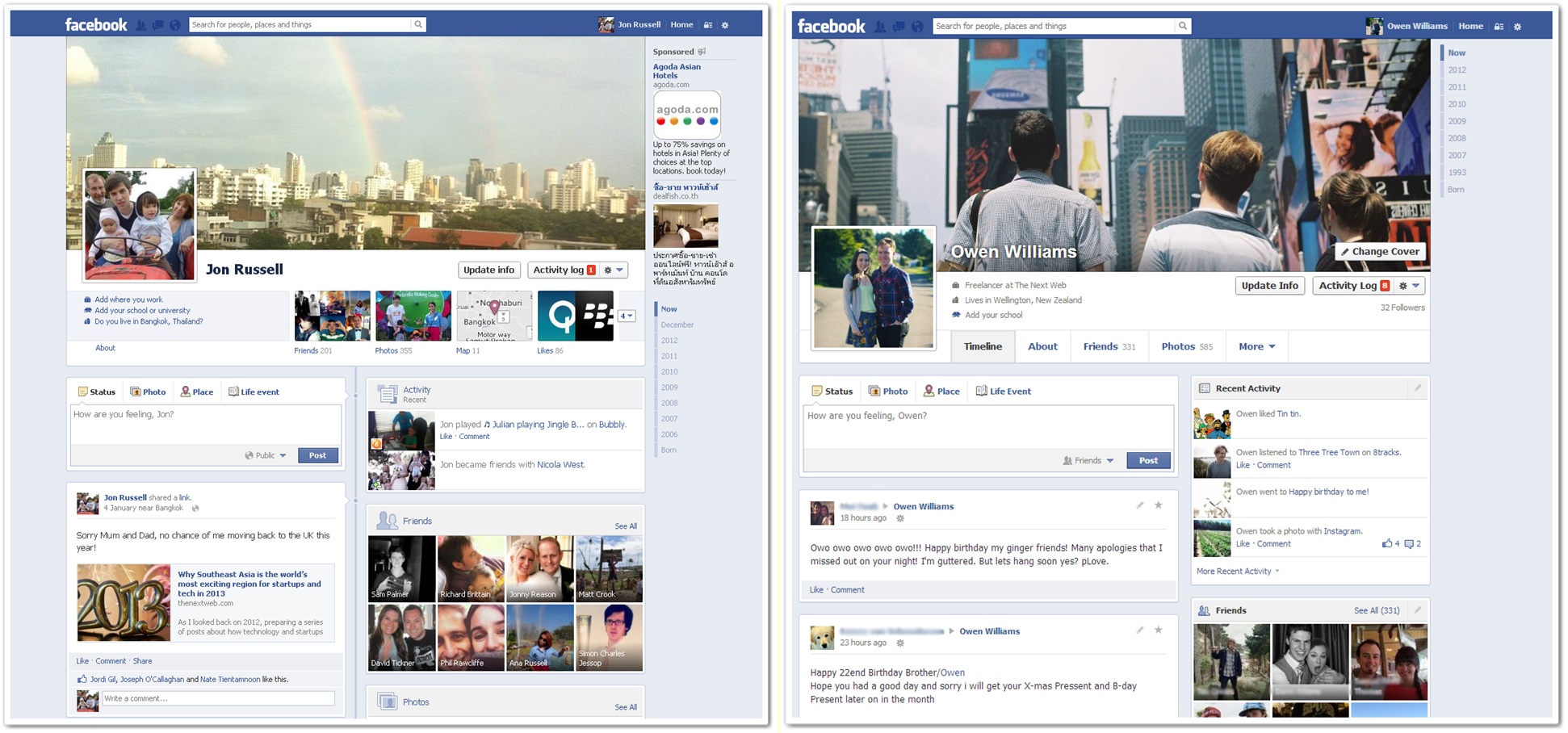The height and width of the screenshot is (733, 1568).
Task: Click See All in Jon's Friends box
Action: point(626,526)
